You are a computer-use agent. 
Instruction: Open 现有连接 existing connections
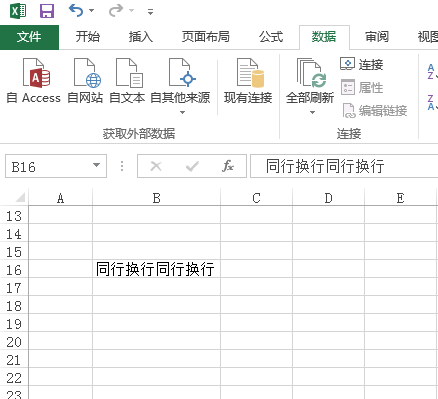(248, 81)
